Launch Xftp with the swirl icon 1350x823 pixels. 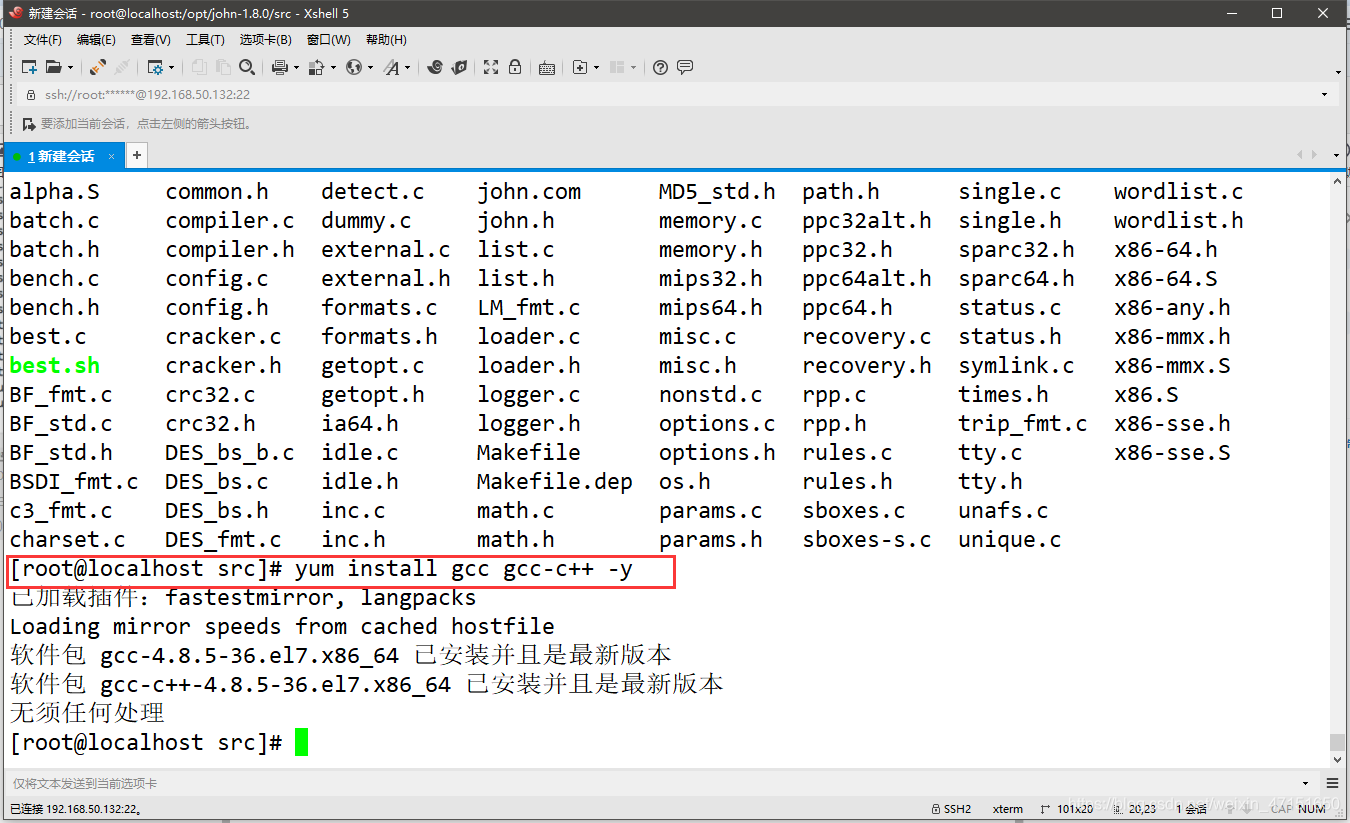(x=434, y=67)
